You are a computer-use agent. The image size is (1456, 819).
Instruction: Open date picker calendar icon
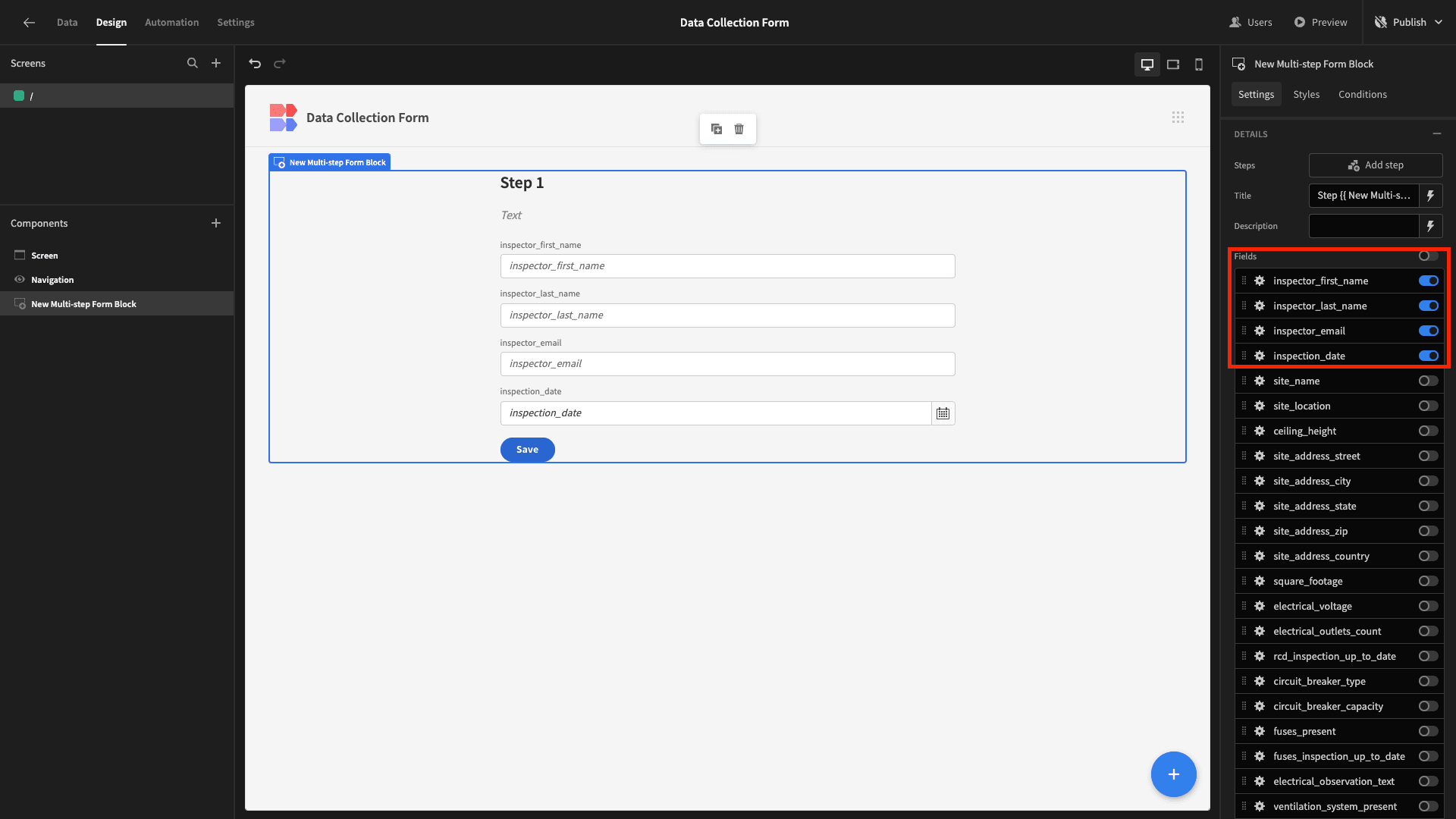click(x=943, y=413)
